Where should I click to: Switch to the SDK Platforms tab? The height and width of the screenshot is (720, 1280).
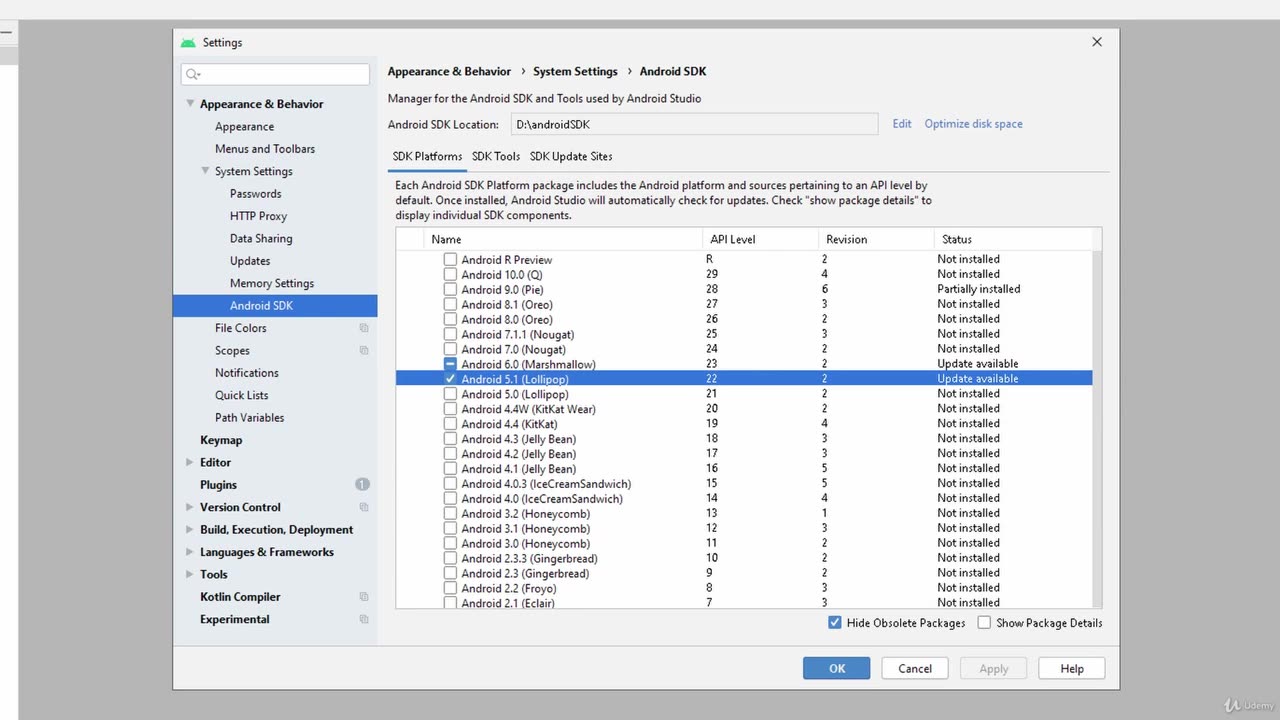click(427, 156)
